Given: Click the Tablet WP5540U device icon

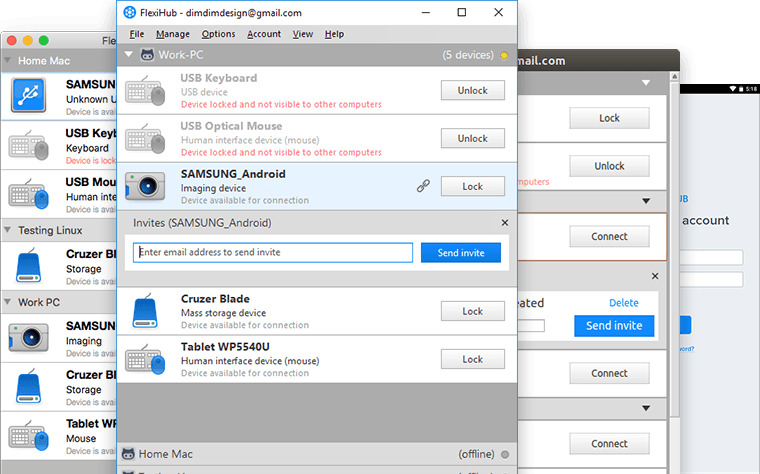Looking at the screenshot, I should (145, 359).
